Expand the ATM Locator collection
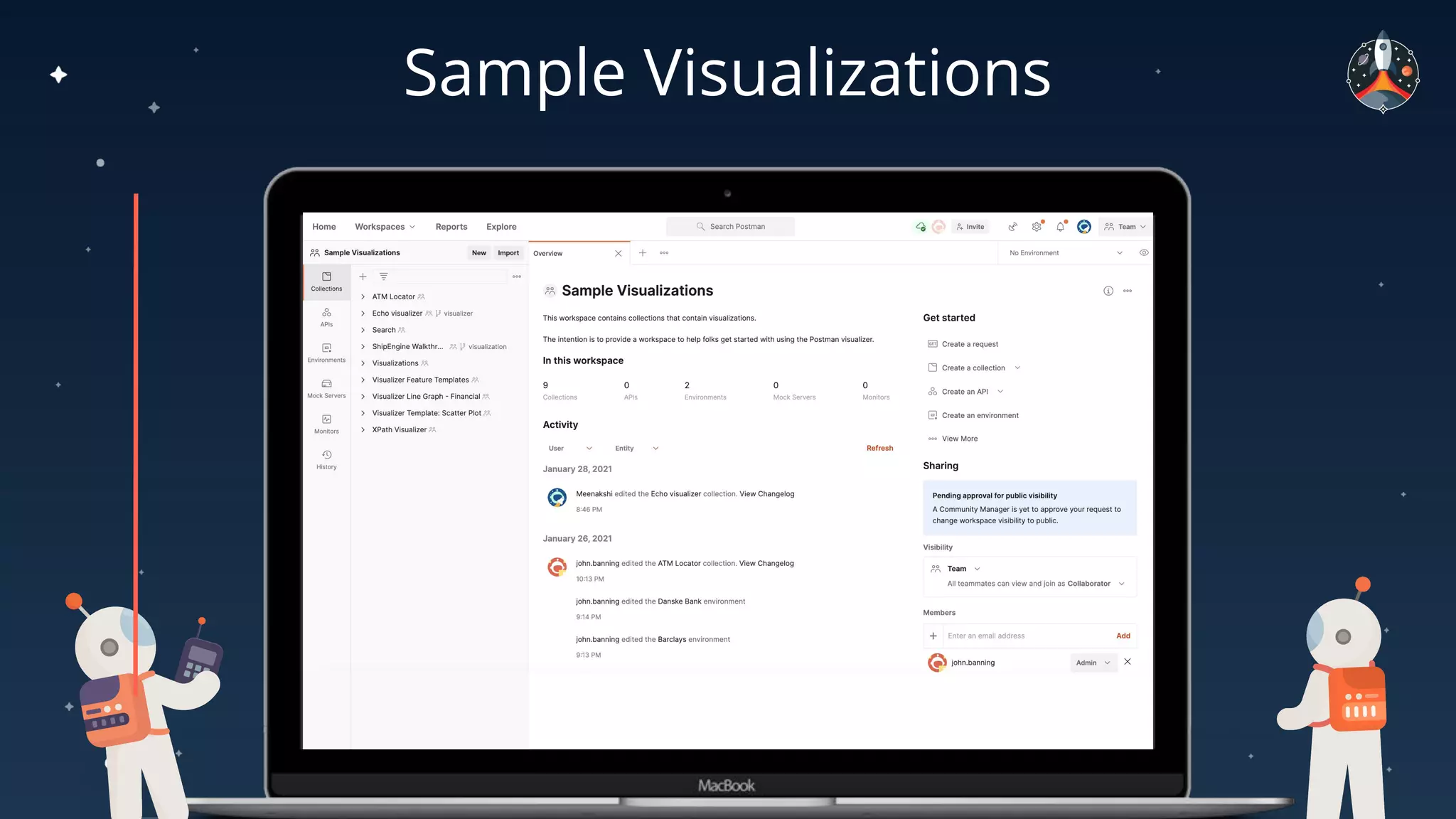1456x819 pixels. tap(363, 297)
